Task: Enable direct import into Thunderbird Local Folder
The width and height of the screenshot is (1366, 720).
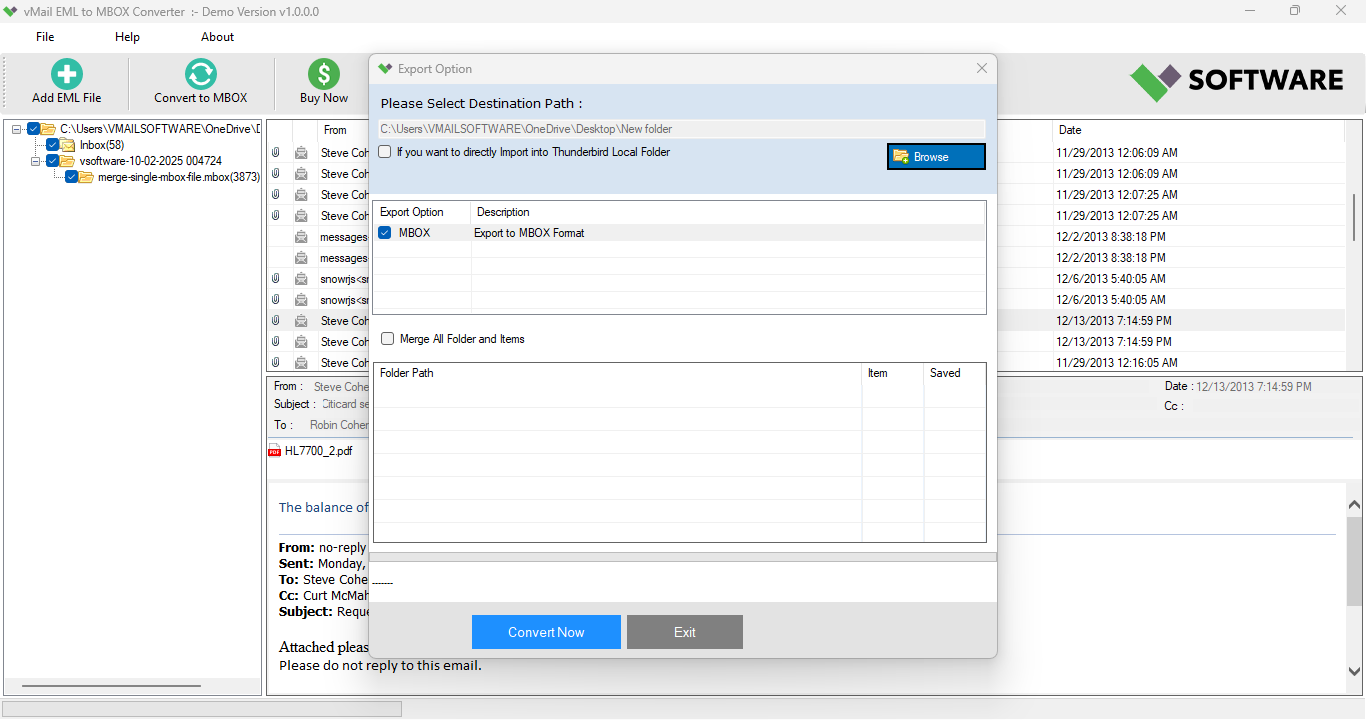Action: tap(384, 151)
